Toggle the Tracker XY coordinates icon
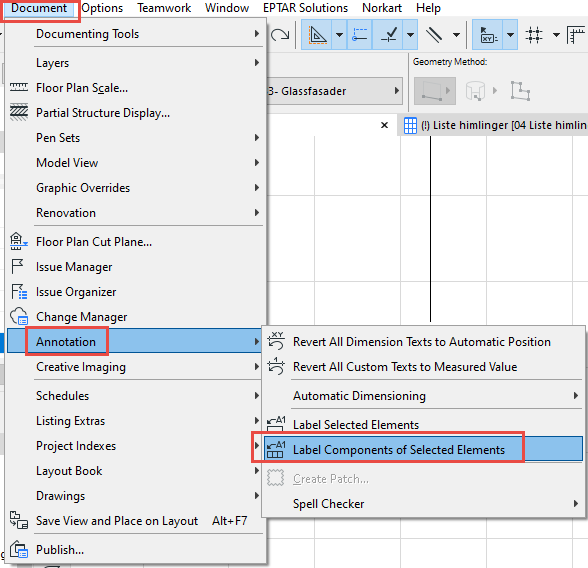This screenshot has width=588, height=568. [x=488, y=35]
